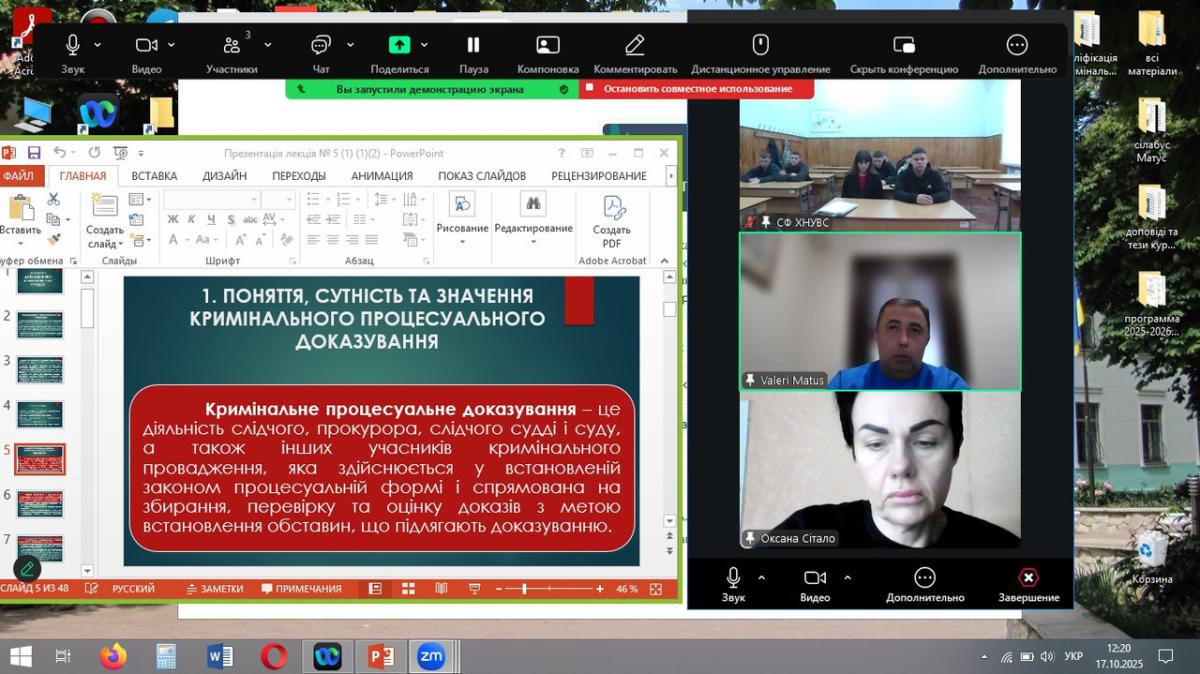Switch to the ПЕРЕХОДЫ ribbon tab
1200x674 pixels.
click(299, 176)
